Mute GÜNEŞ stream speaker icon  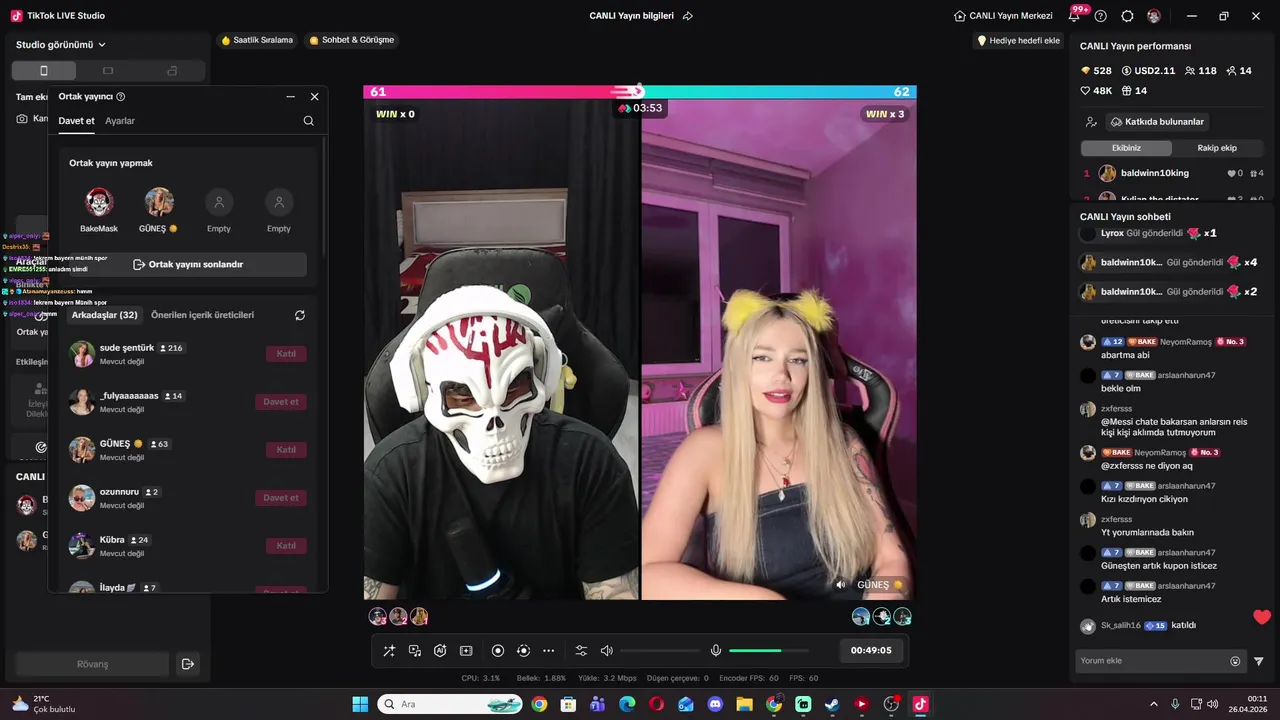pyautogui.click(x=840, y=585)
